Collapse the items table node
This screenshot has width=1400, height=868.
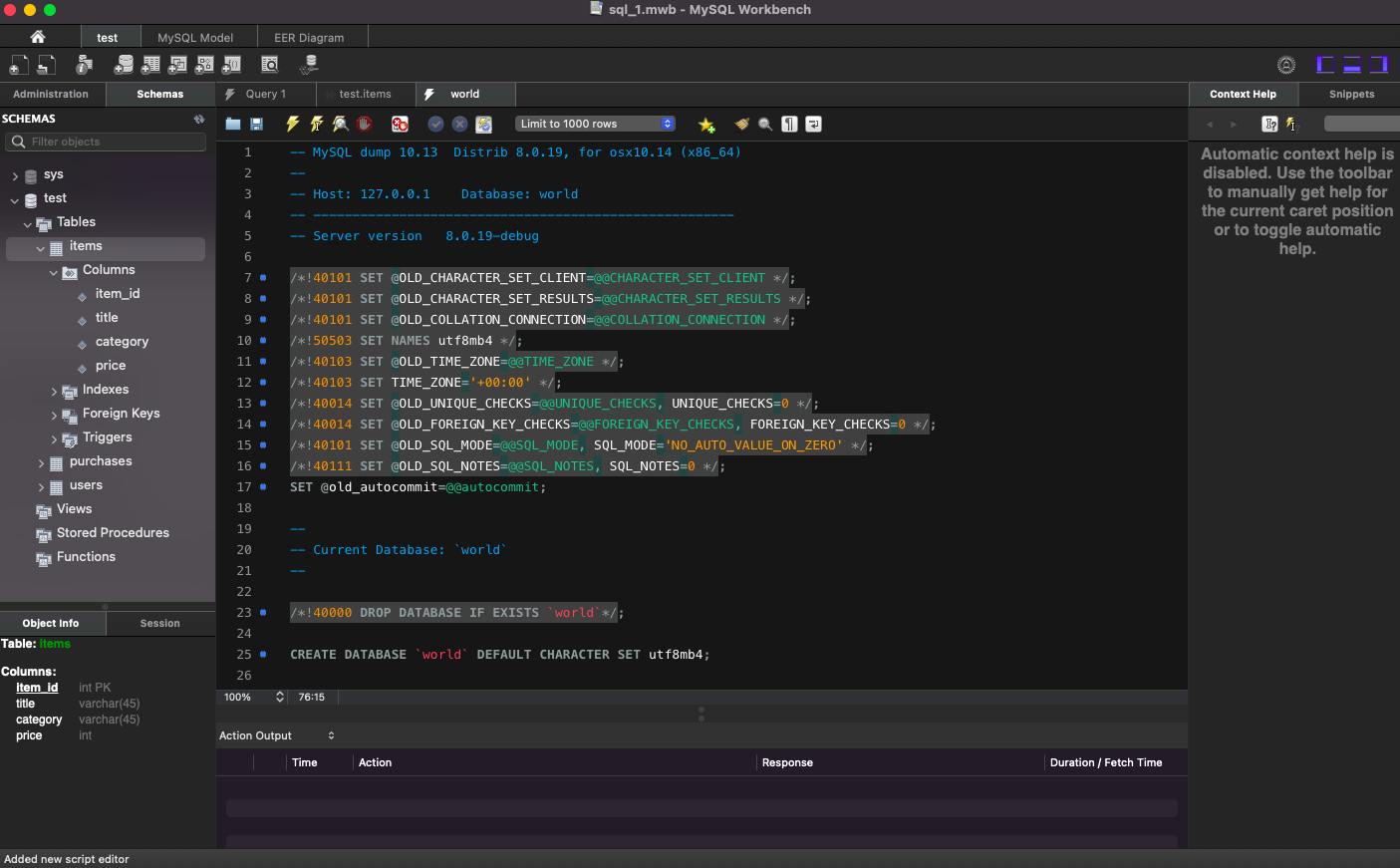(41, 247)
